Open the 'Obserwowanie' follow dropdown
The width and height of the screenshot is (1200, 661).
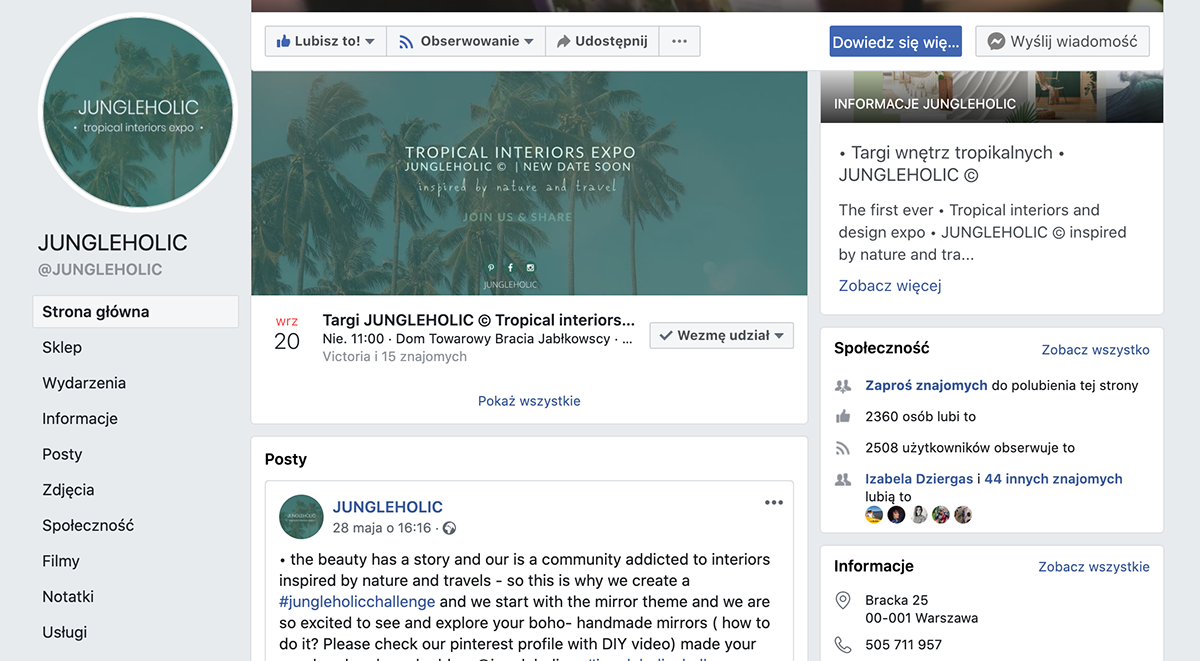465,41
